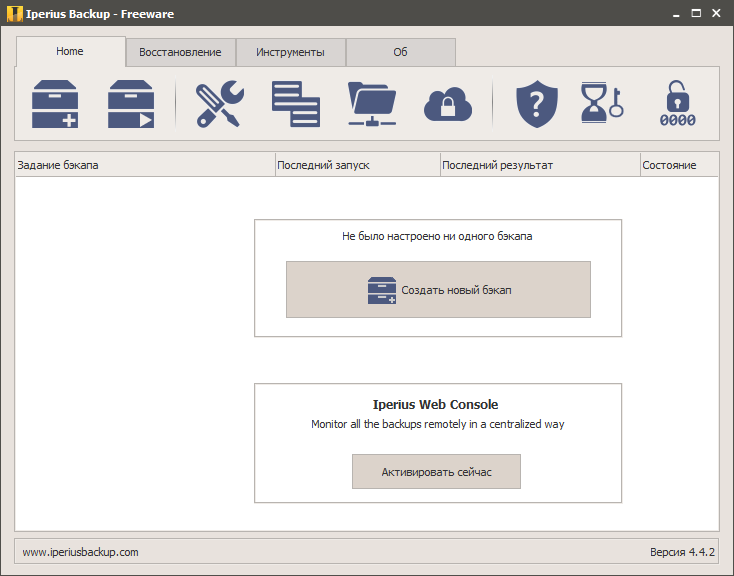
Task: Open general settings wrench and screwdriver icon
Action: pyautogui.click(x=220, y=104)
